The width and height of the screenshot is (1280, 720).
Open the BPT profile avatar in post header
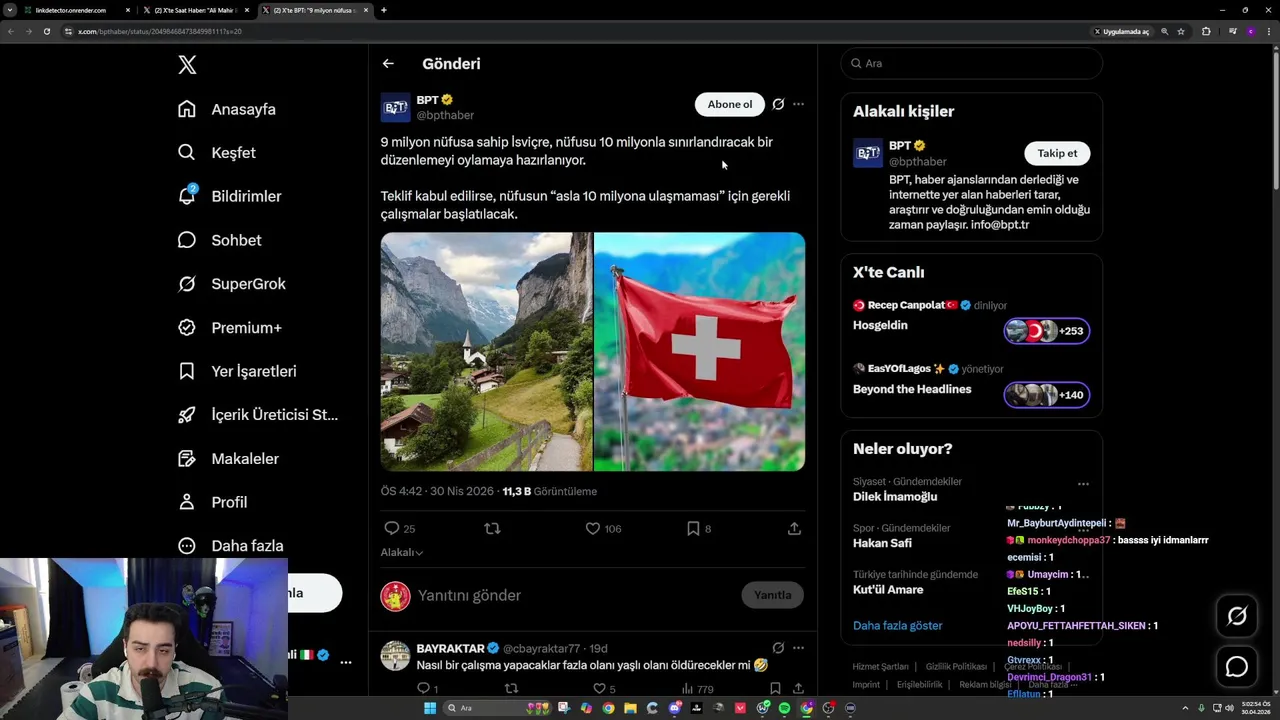[x=395, y=107]
